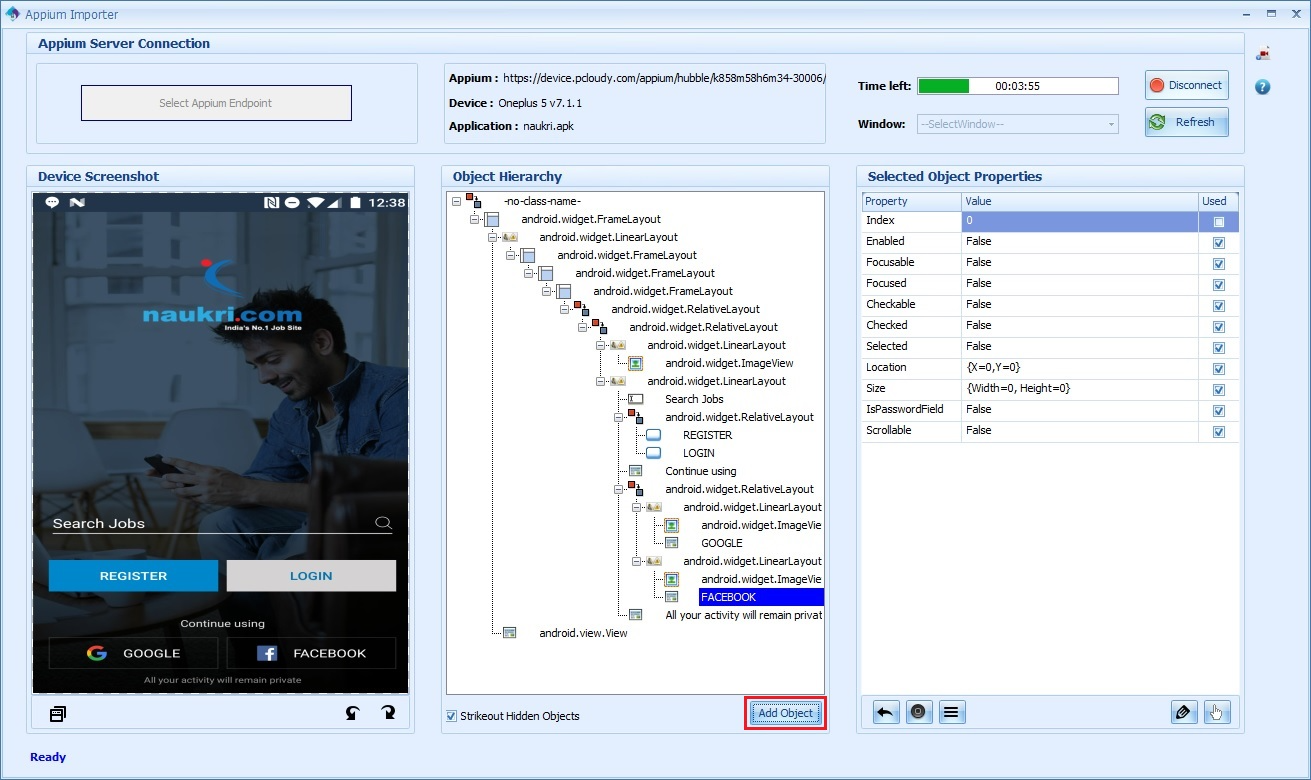Select GOOGLE tree item text
This screenshot has height=780, width=1311.
[x=722, y=543]
